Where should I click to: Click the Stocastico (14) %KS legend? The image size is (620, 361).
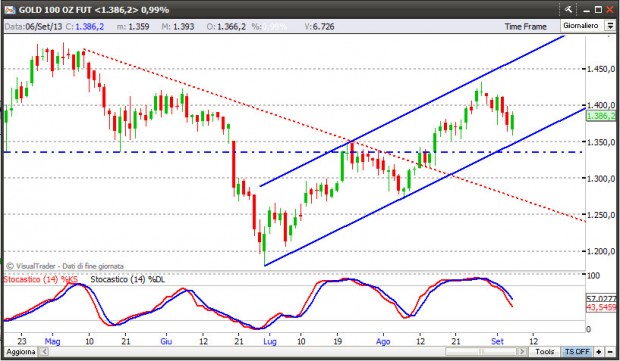pos(41,280)
